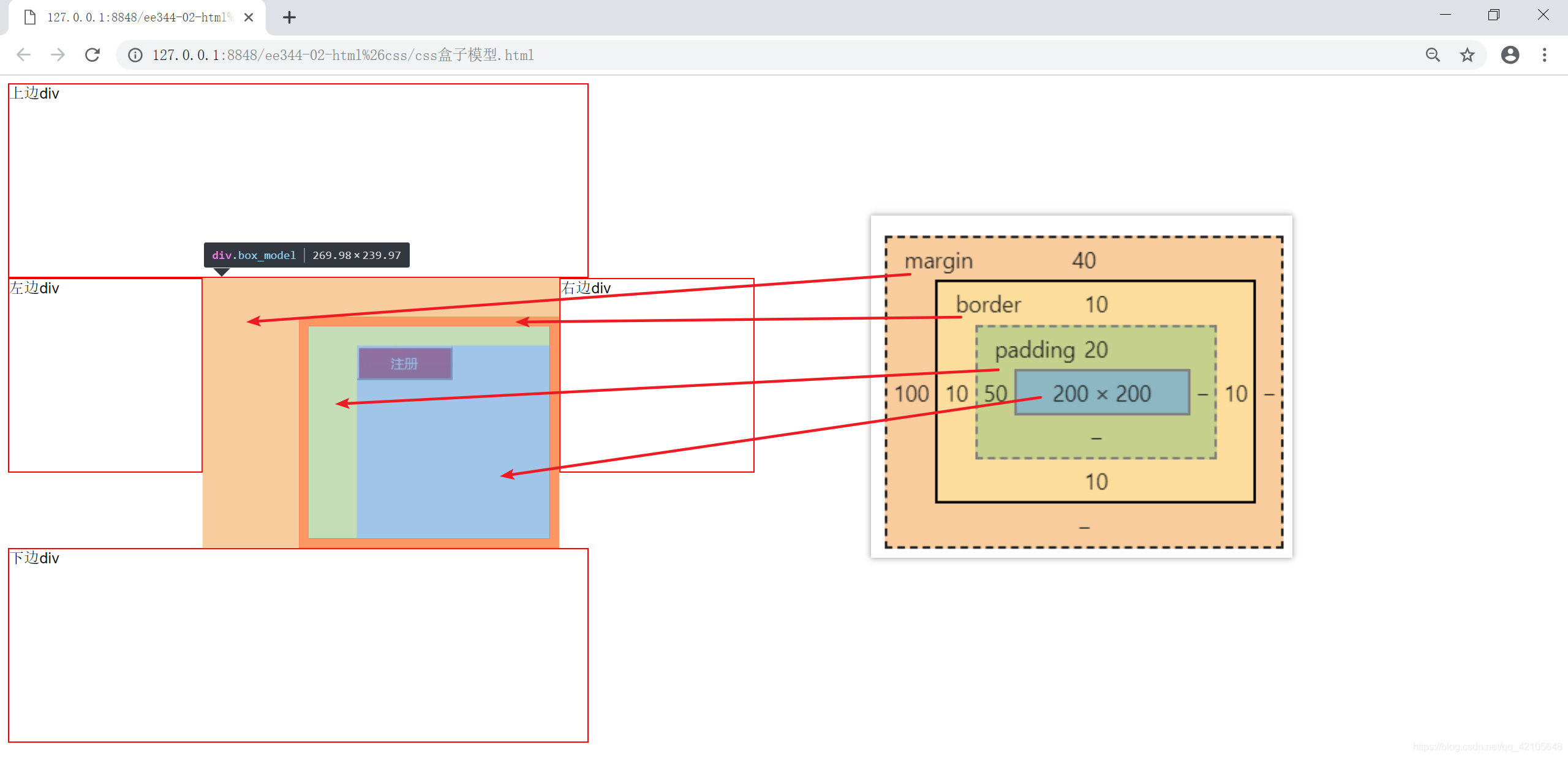1568x758 pixels.
Task: Click the margin label in diagram
Action: pyautogui.click(x=938, y=261)
